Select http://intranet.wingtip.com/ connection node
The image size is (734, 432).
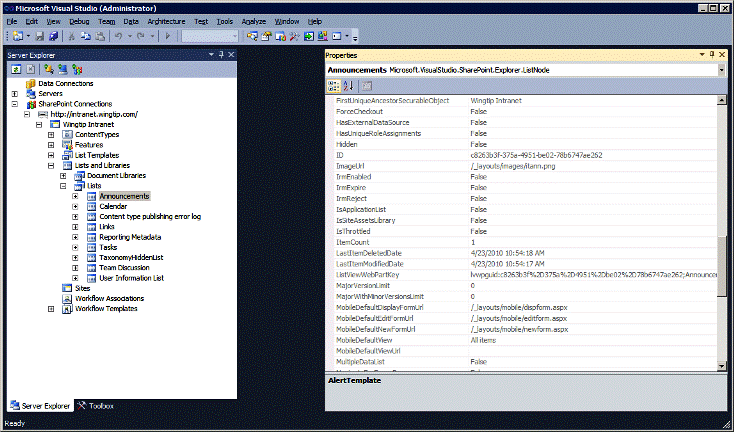[94, 114]
